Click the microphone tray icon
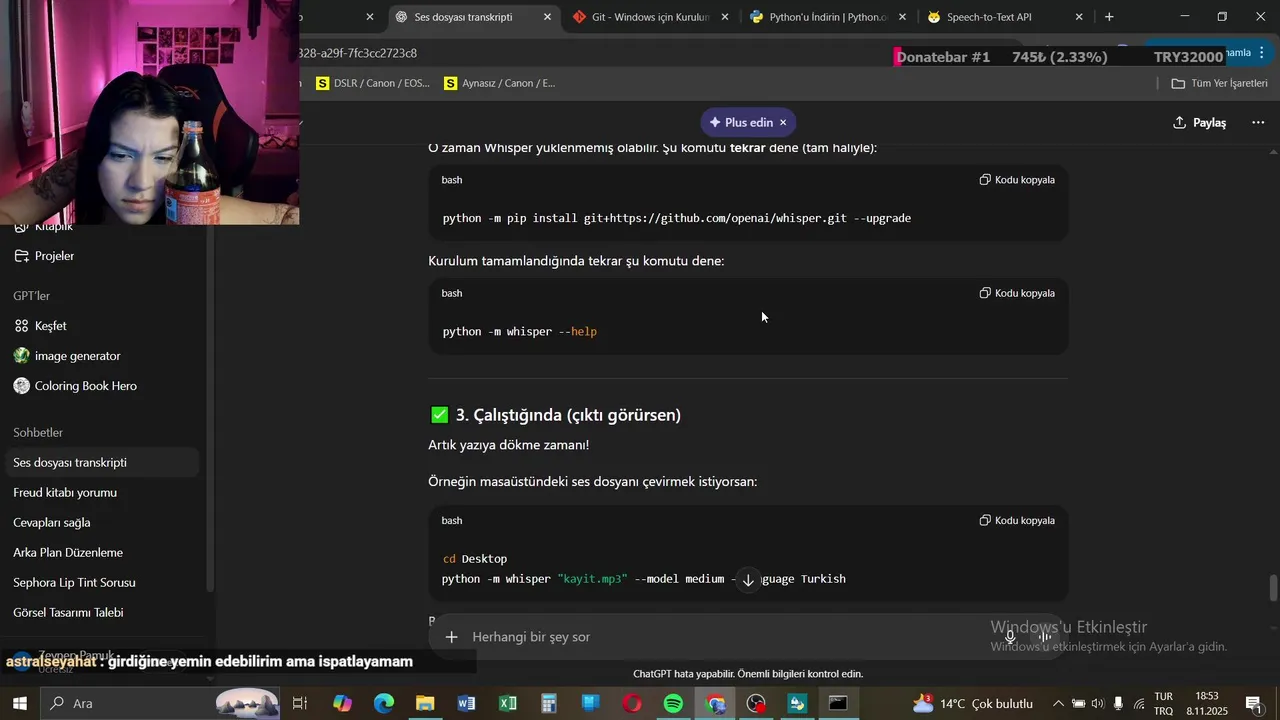 pos(1118,704)
